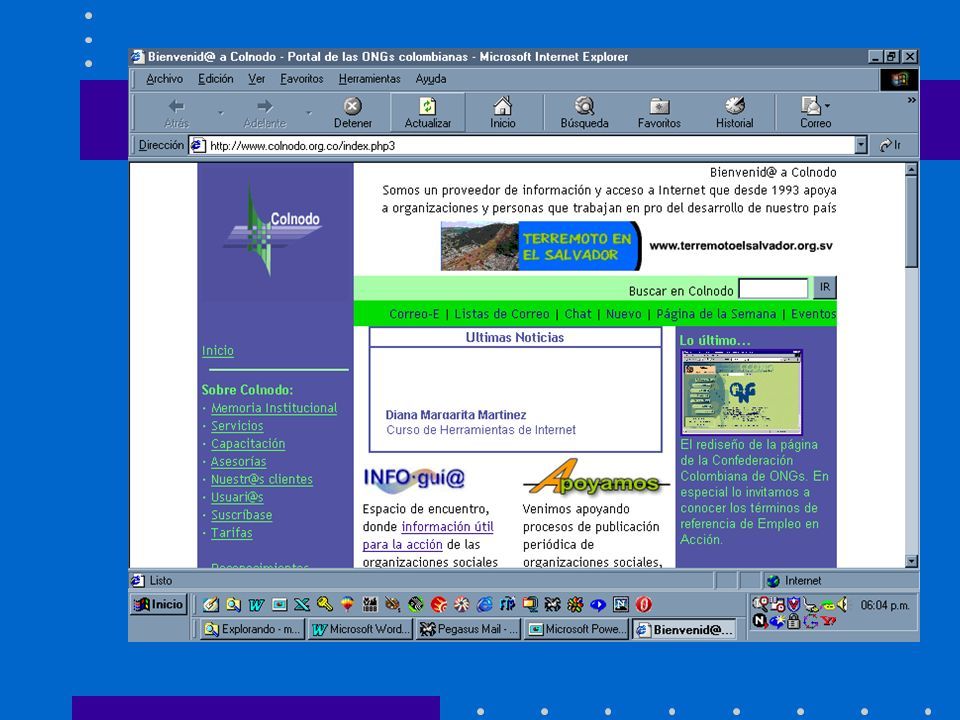Switch to Pegasus Mail taskbar window

468,629
